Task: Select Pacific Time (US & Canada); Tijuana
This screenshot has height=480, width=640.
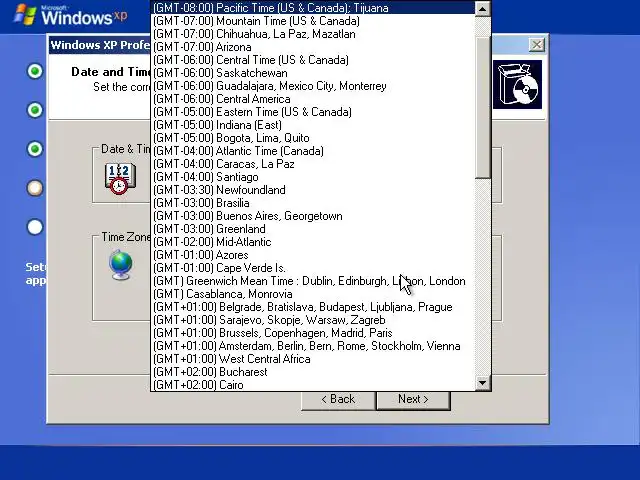Action: 313,8
